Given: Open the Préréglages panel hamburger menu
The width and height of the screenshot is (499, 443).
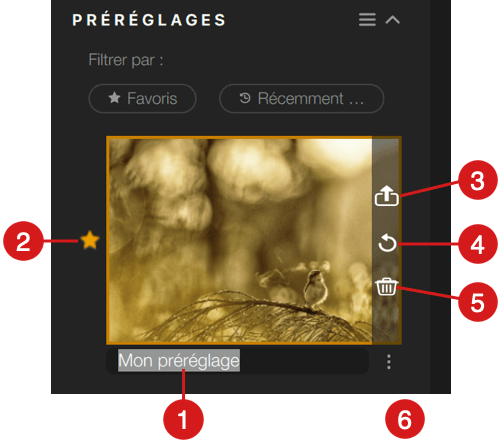Looking at the screenshot, I should pos(367,20).
